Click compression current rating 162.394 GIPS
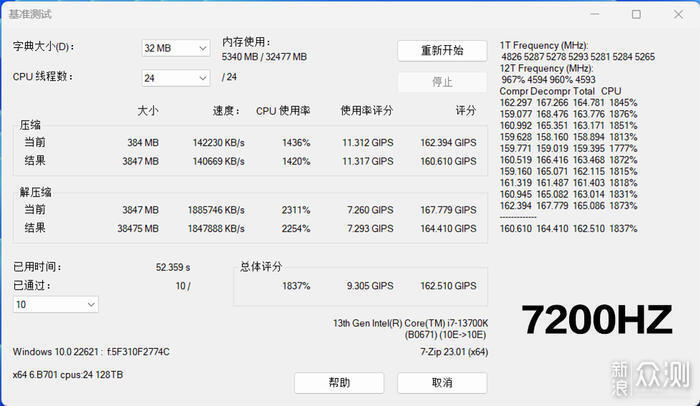The height and width of the screenshot is (406, 700). [448, 143]
